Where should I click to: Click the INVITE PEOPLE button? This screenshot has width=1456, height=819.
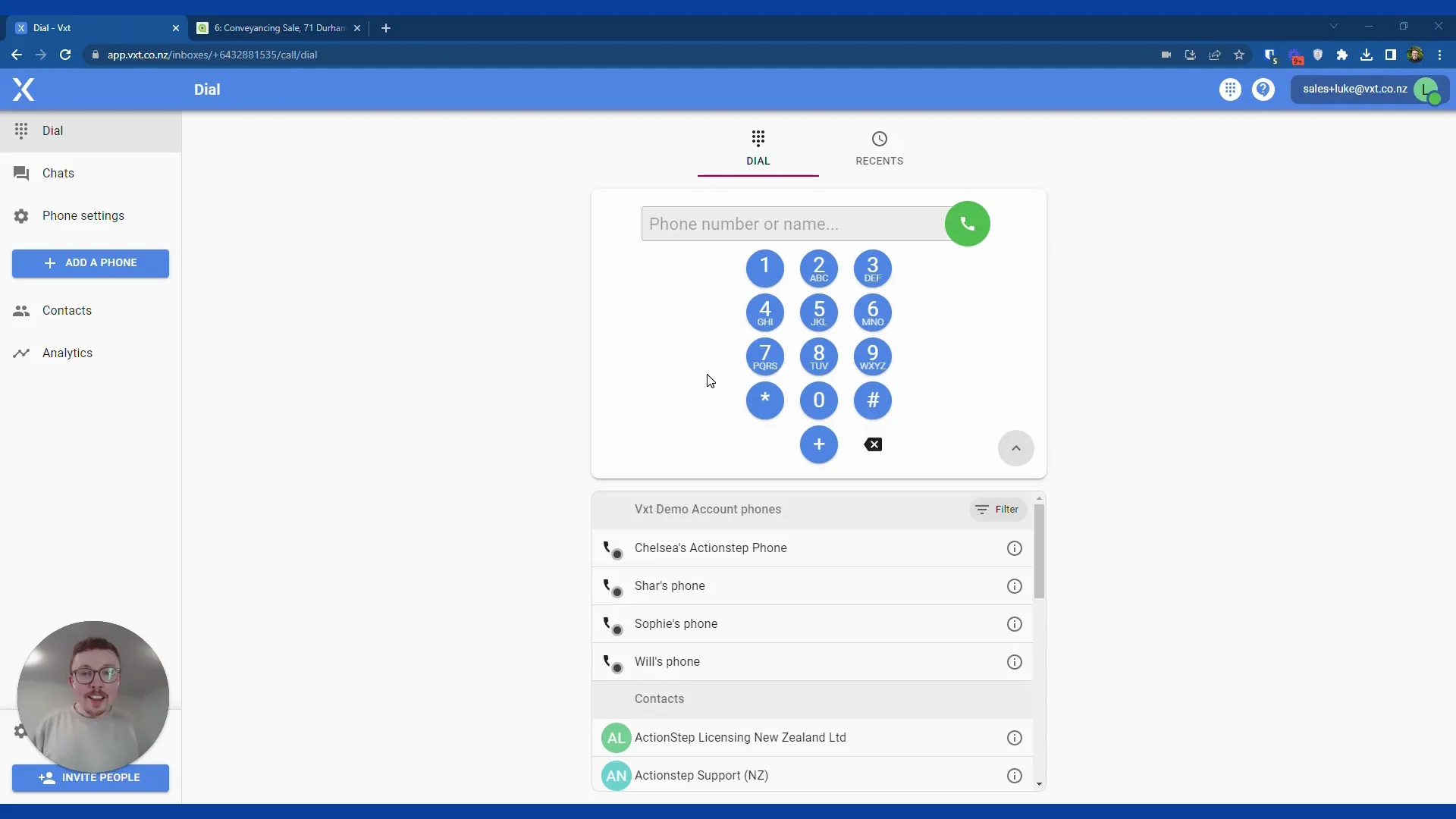(90, 777)
